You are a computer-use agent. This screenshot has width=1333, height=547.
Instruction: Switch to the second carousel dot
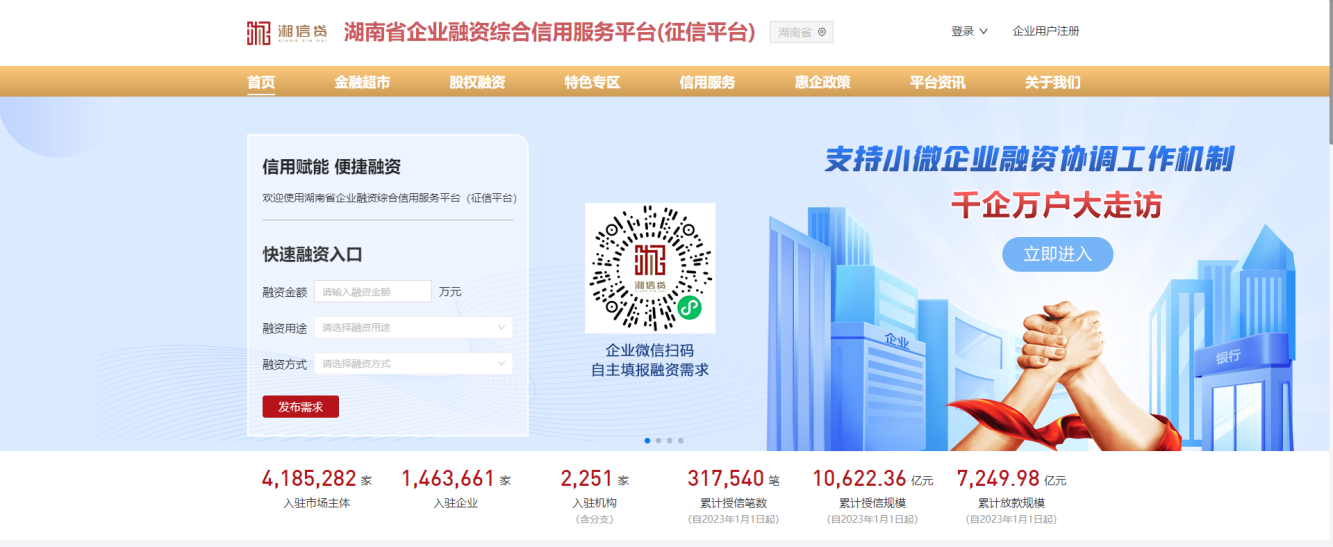pos(658,440)
